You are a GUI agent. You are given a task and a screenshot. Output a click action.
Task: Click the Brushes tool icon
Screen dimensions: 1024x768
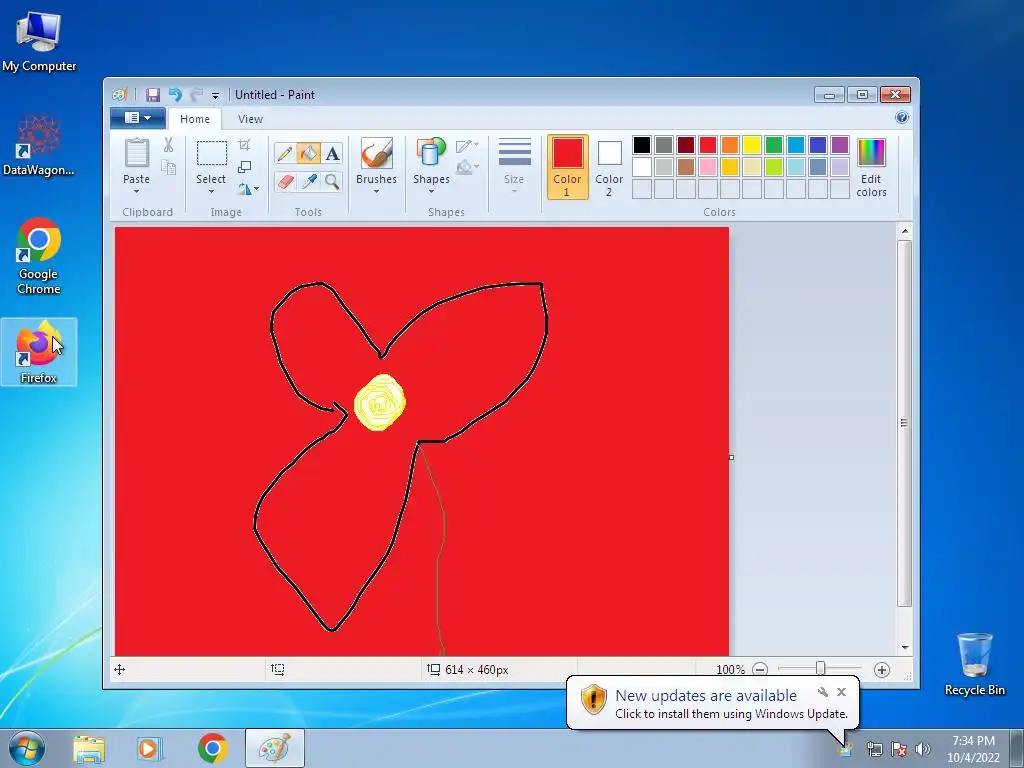(x=377, y=153)
